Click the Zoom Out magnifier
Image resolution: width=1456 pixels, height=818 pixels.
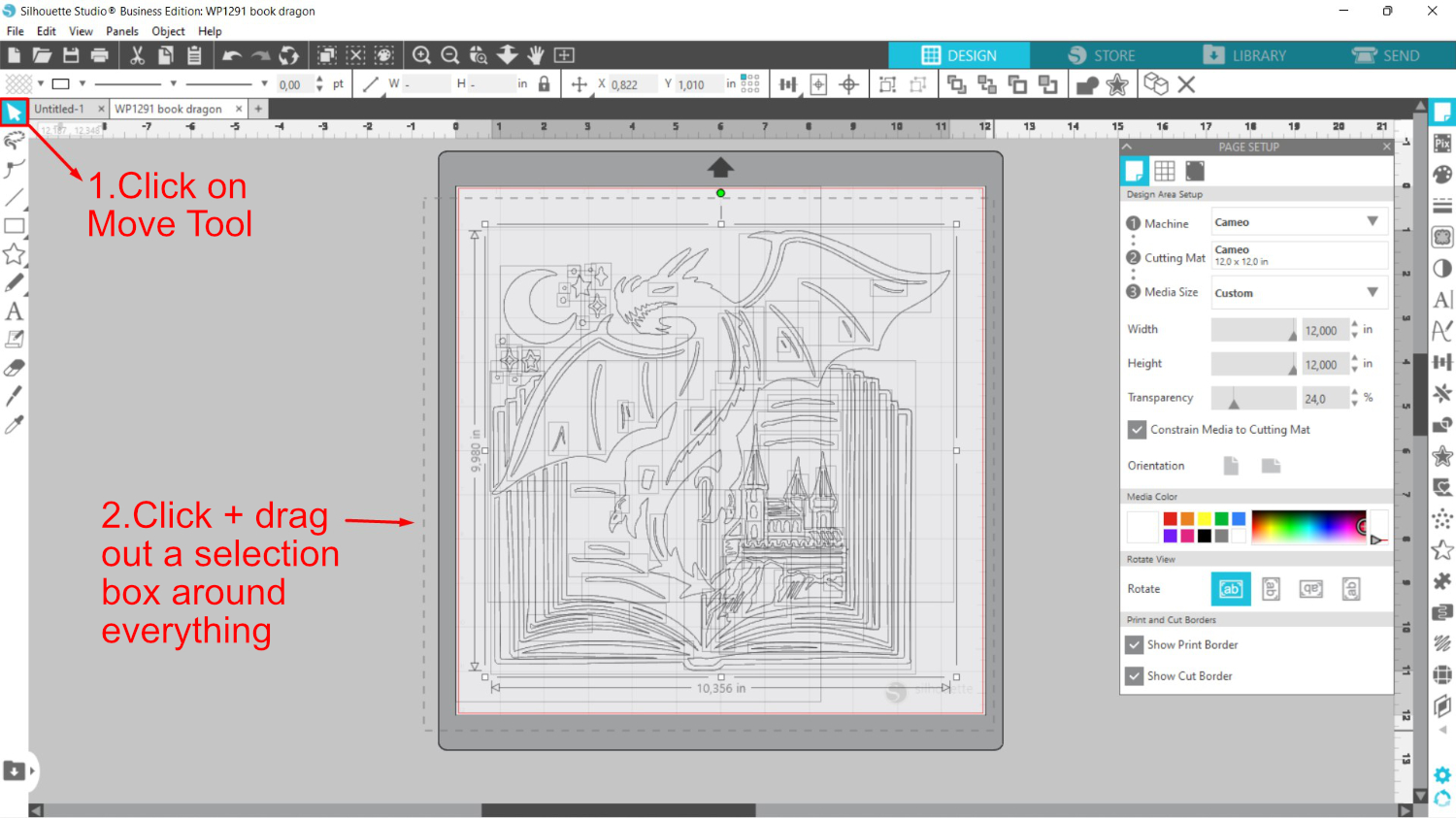pos(450,55)
